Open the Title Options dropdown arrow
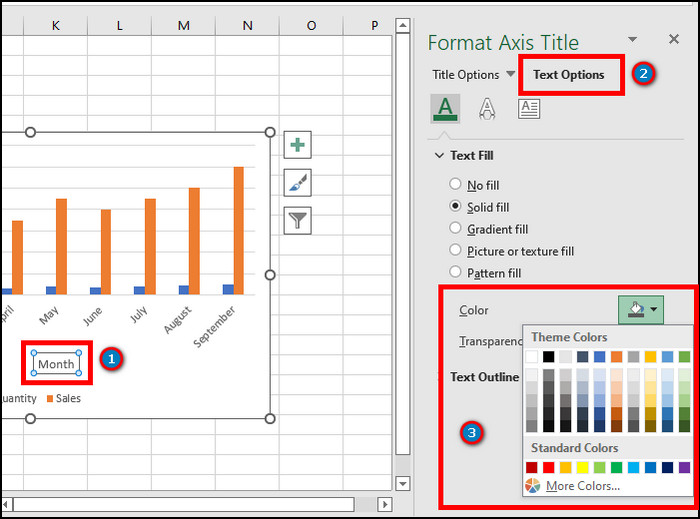The height and width of the screenshot is (519, 700). (x=510, y=74)
